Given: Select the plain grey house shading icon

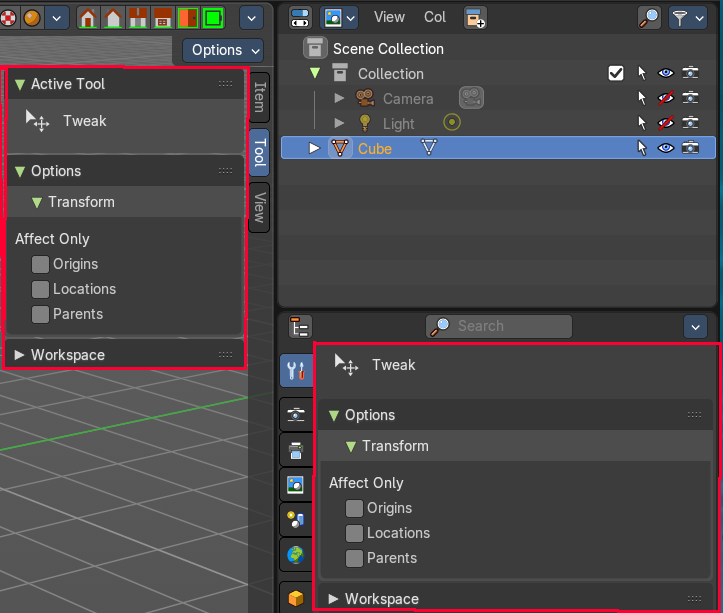Looking at the screenshot, I should point(113,18).
